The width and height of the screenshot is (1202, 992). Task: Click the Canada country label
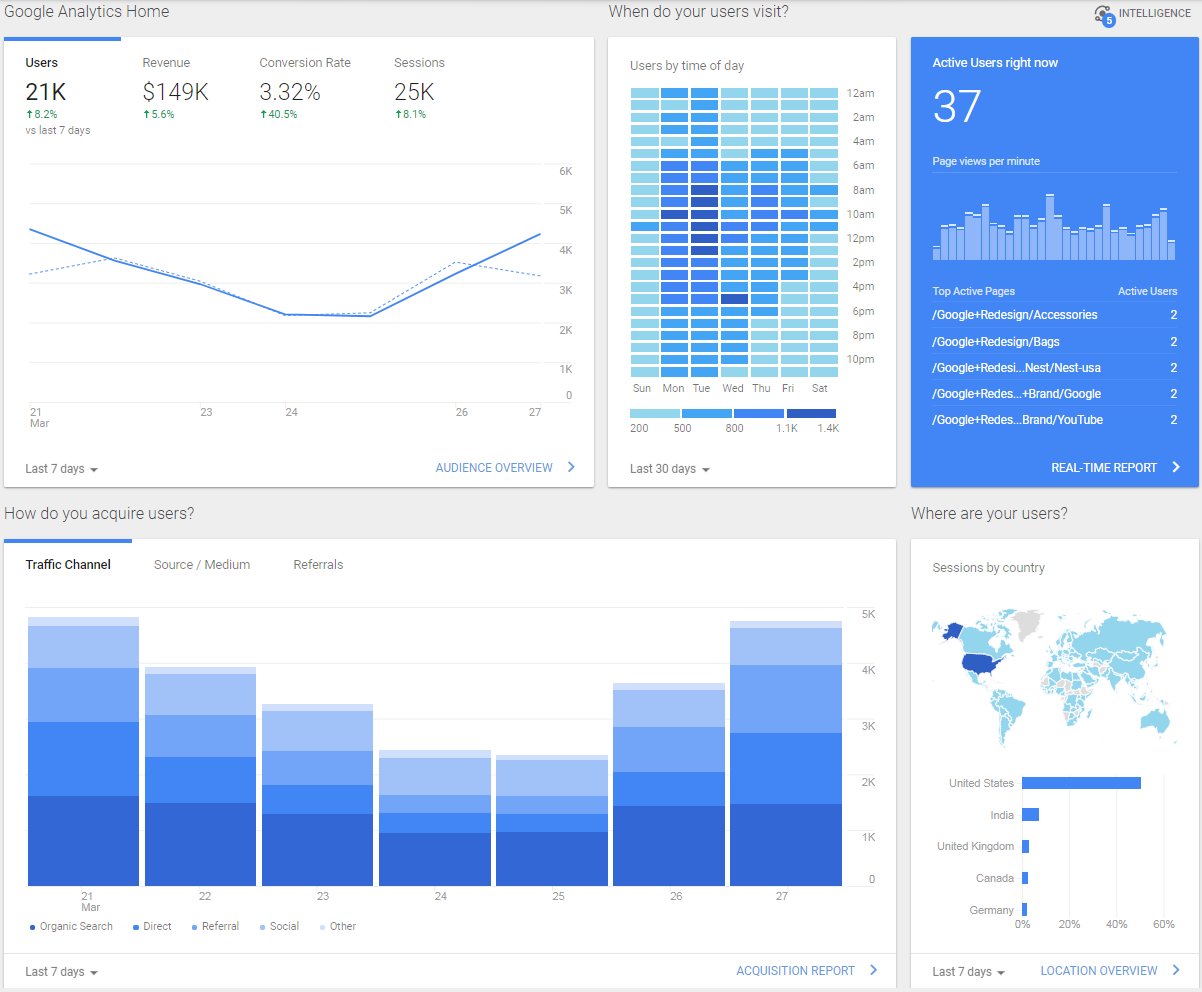[x=995, y=879]
